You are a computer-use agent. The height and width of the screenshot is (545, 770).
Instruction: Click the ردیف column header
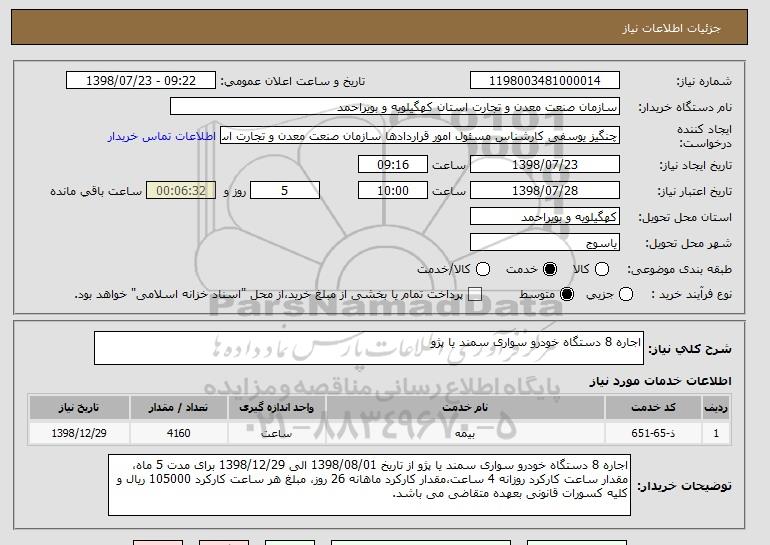click(x=716, y=408)
